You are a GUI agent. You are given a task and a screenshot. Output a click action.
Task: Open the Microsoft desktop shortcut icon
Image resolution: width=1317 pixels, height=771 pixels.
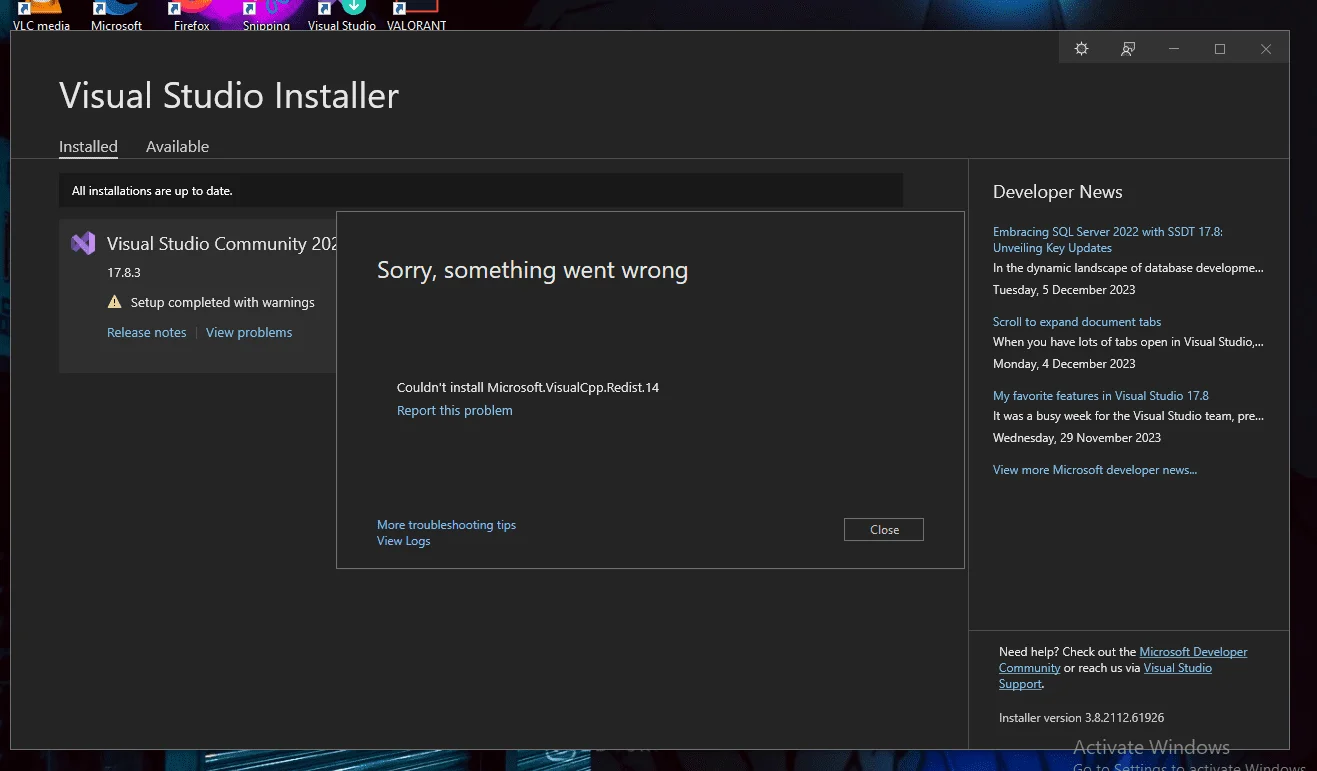click(116, 16)
